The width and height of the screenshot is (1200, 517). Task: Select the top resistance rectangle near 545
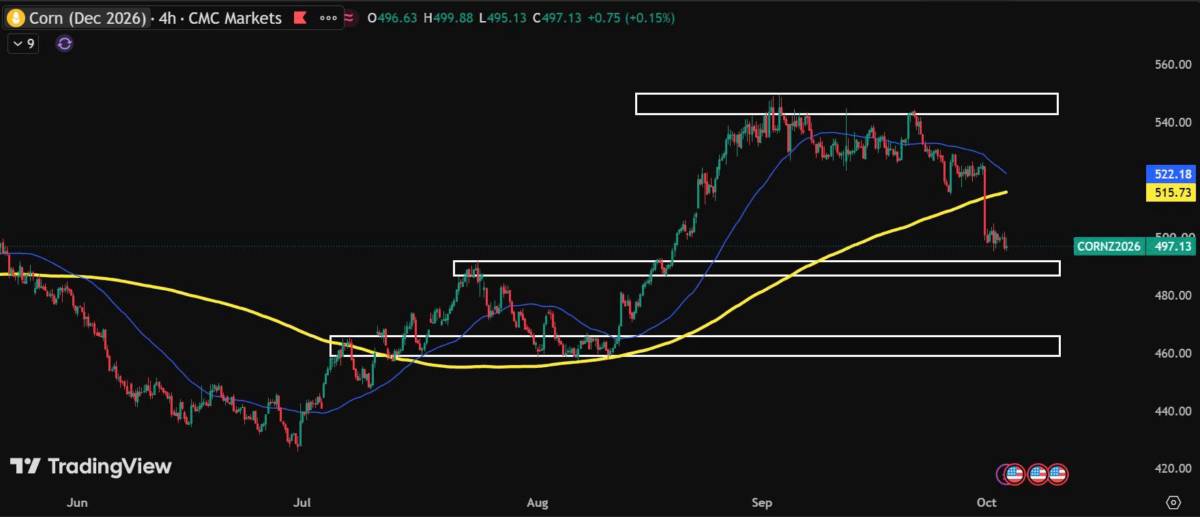846,104
